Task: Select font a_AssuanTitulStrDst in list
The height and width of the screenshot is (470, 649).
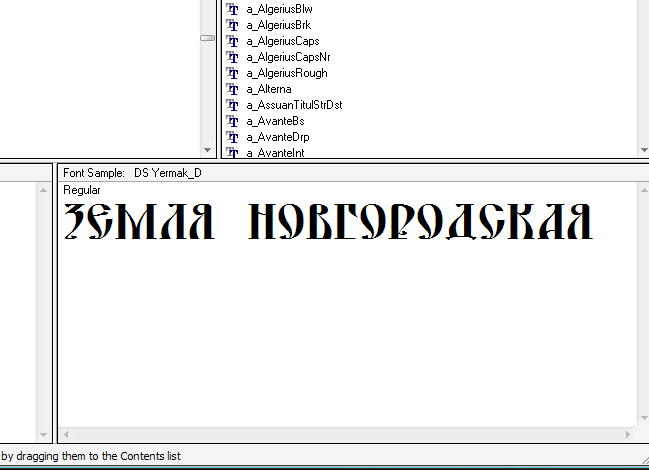Action: pyautogui.click(x=294, y=106)
